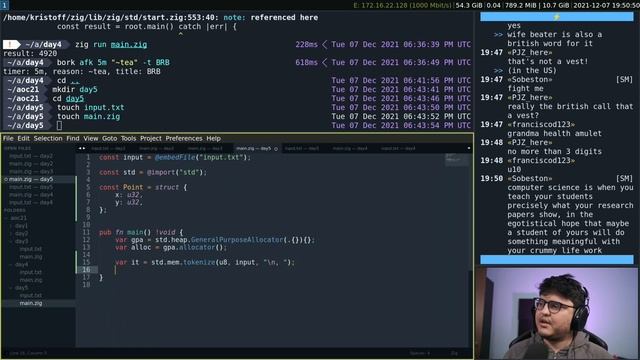Click the 'grandma health amulet' chat message
Viewport: 640px width, 360px height.
(x=554, y=133)
